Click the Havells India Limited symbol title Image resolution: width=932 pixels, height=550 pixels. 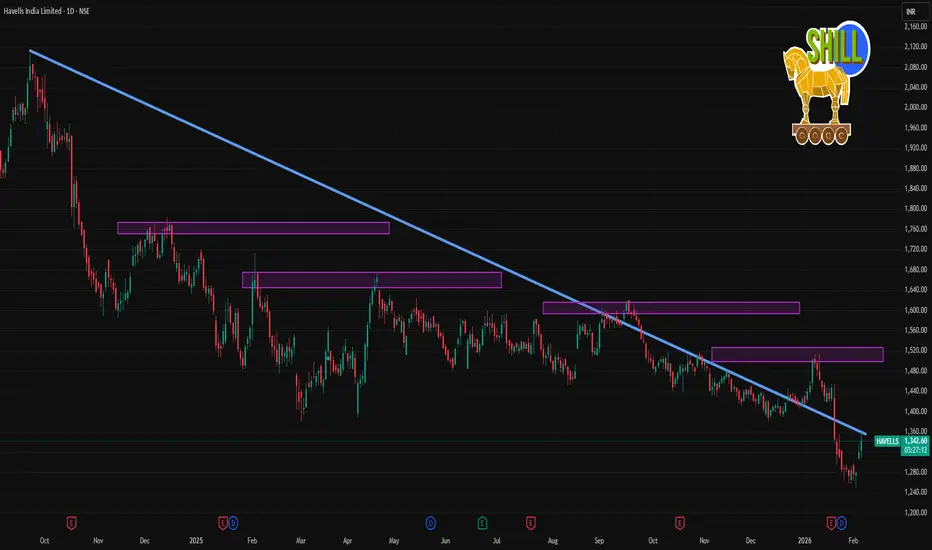pos(34,11)
